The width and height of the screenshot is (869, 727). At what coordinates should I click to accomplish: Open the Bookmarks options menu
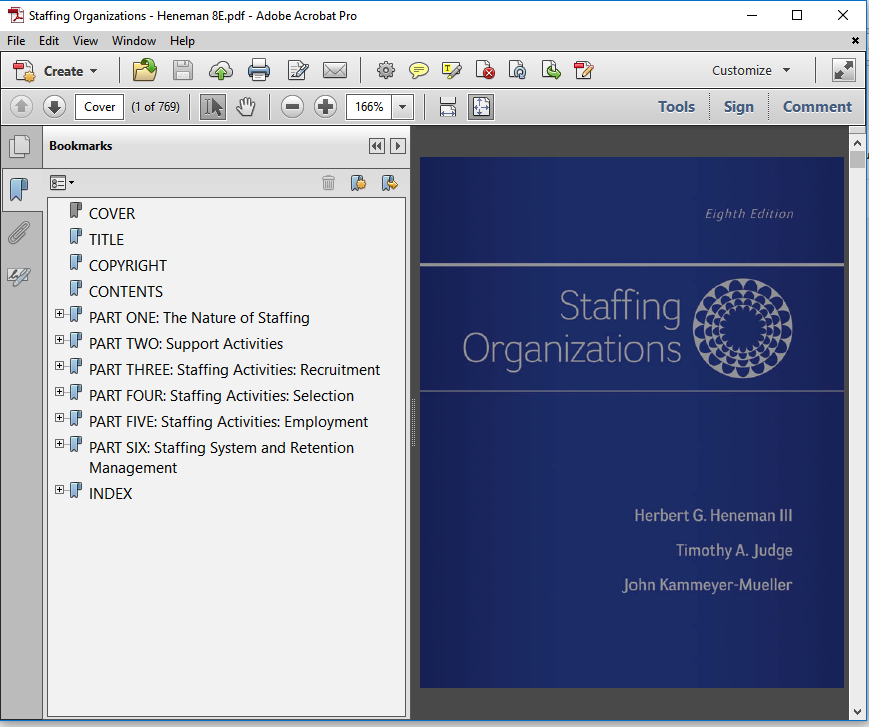click(x=62, y=183)
